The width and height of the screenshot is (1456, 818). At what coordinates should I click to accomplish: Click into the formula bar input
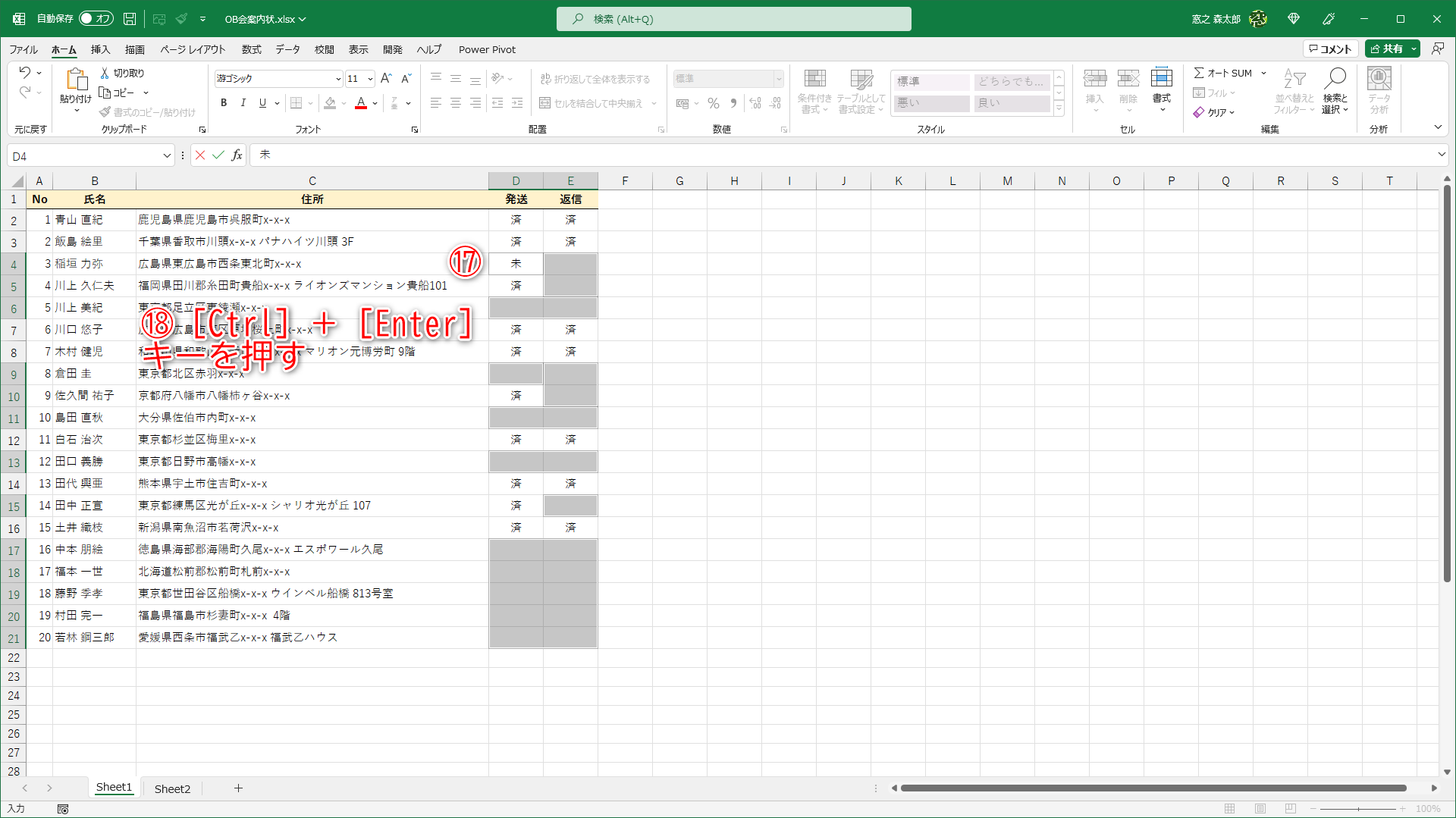pyautogui.click(x=842, y=155)
